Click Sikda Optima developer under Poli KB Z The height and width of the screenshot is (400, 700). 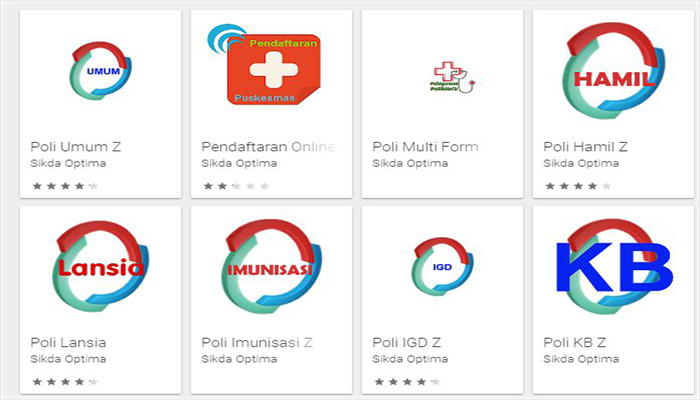[581, 359]
